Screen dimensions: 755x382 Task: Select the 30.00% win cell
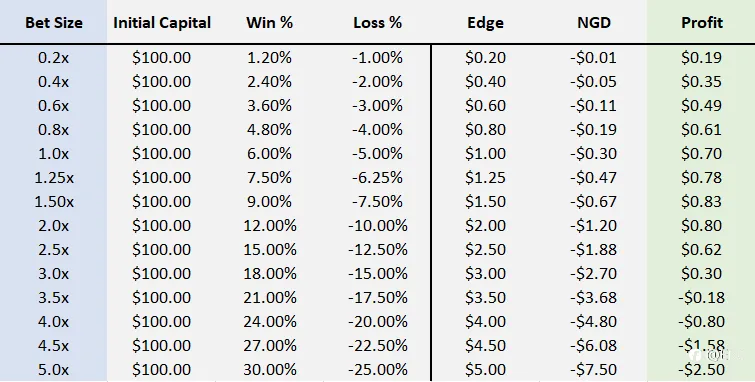coord(270,369)
